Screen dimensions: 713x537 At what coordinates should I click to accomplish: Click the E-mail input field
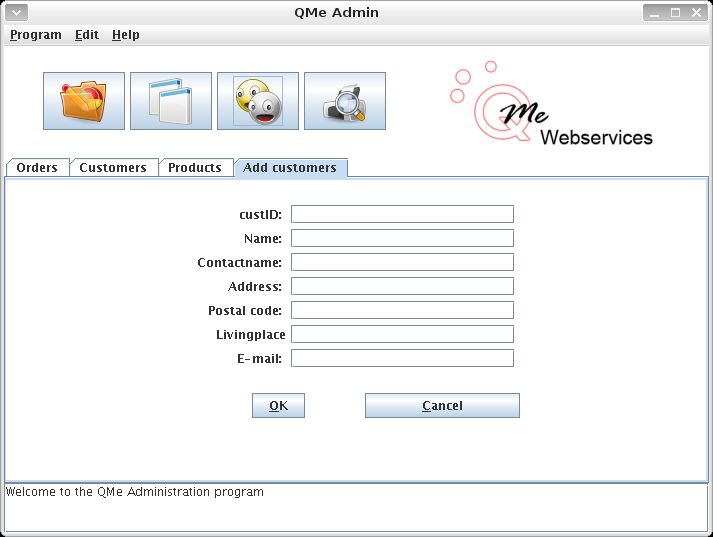402,358
